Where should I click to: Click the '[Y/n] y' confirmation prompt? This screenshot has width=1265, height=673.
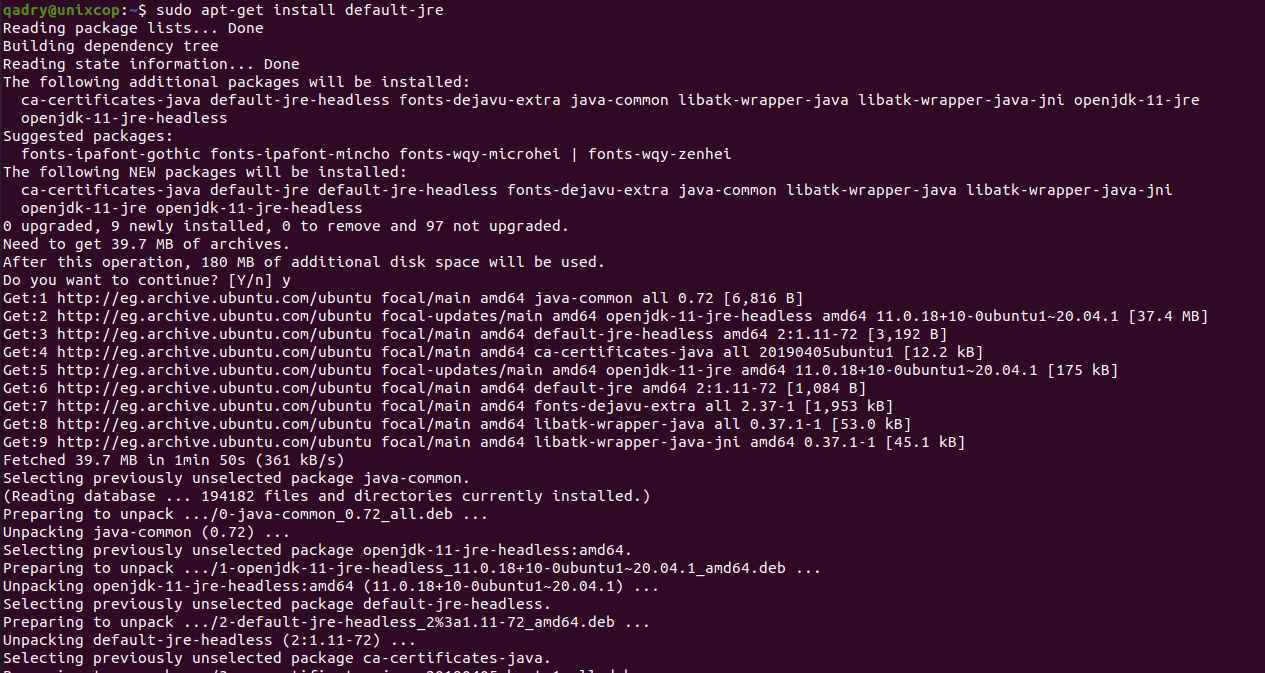260,280
